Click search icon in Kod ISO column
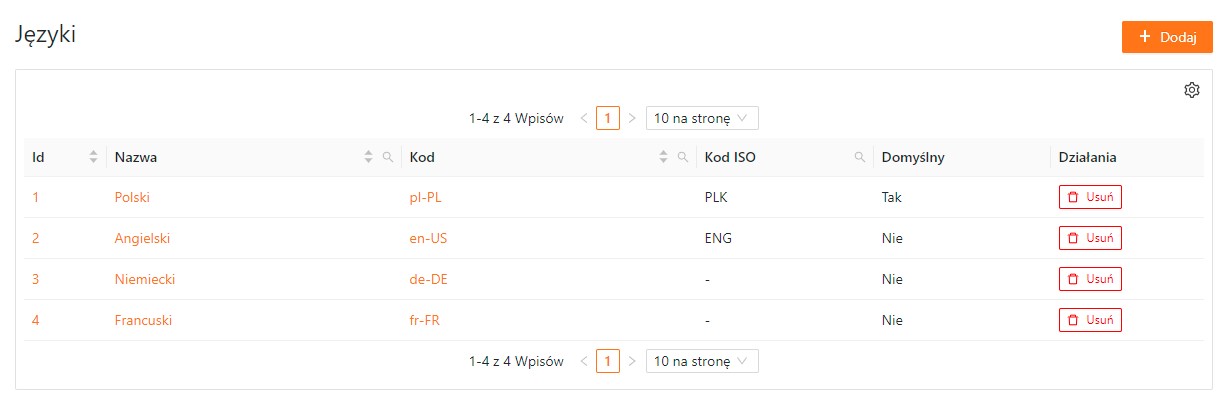 859,157
